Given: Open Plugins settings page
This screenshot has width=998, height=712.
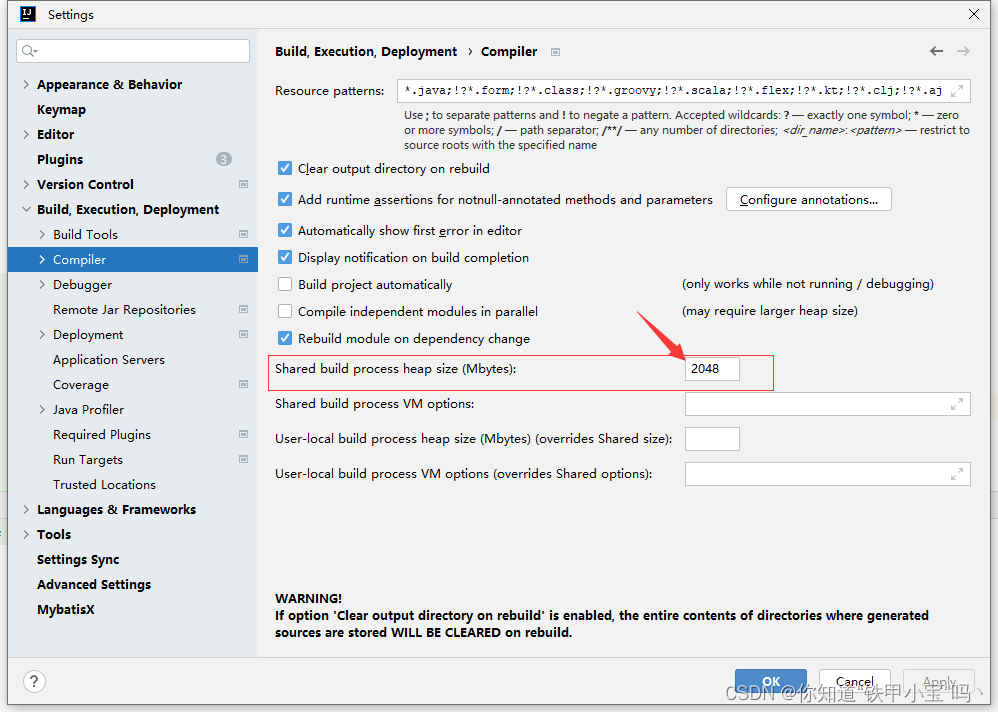Looking at the screenshot, I should [60, 159].
